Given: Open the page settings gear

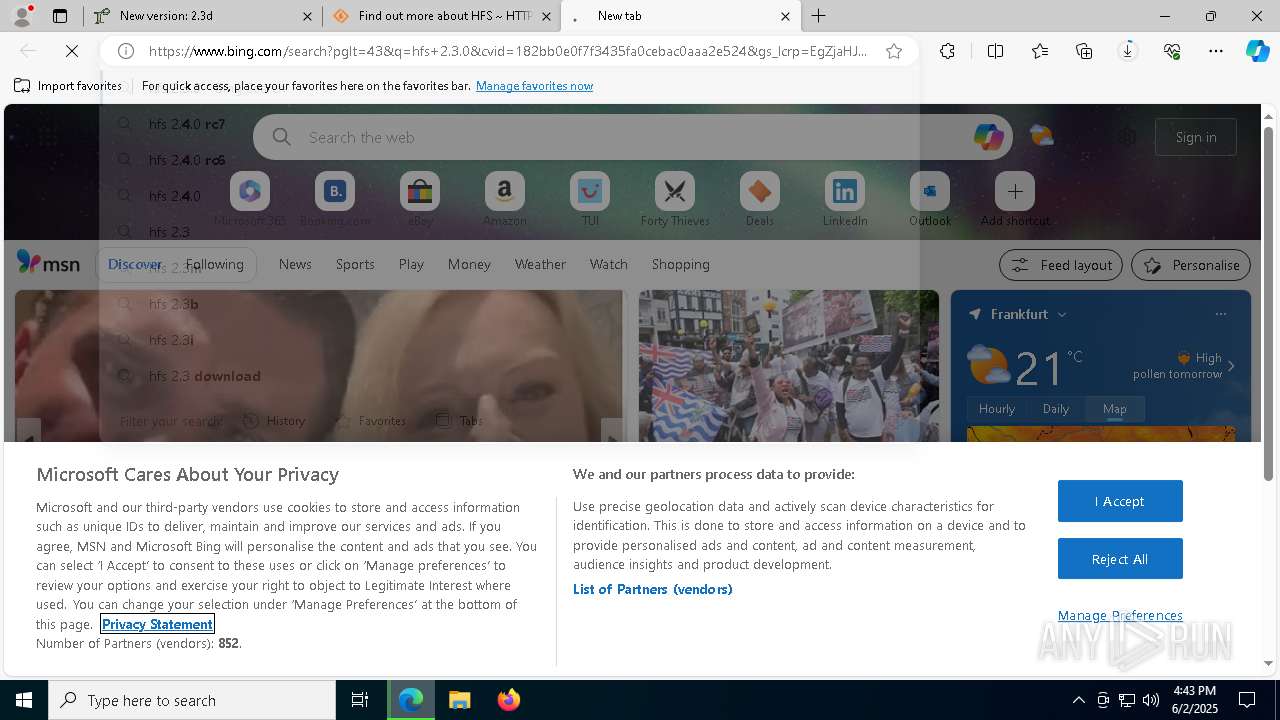Looking at the screenshot, I should tap(1127, 137).
